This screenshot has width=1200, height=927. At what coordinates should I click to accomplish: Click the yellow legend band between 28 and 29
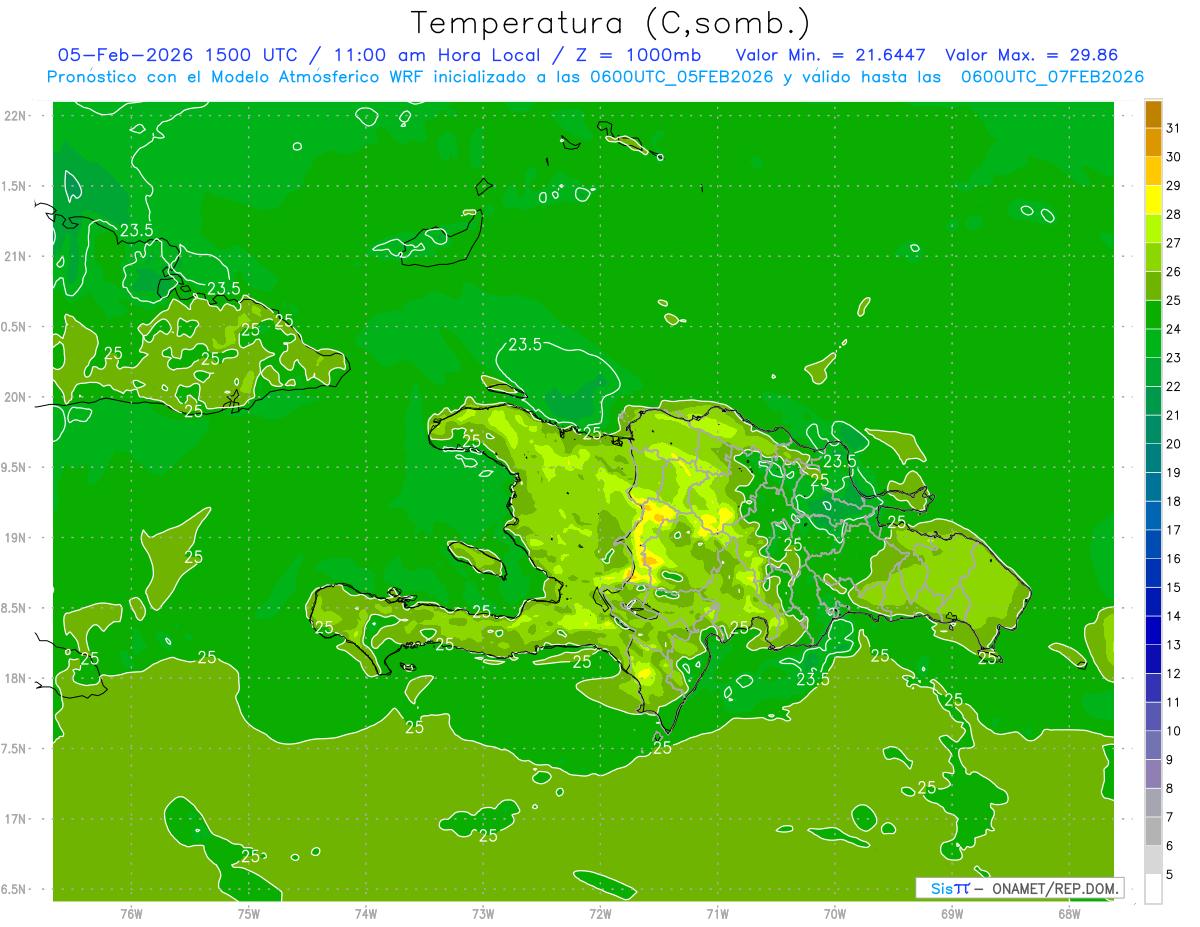[1153, 200]
